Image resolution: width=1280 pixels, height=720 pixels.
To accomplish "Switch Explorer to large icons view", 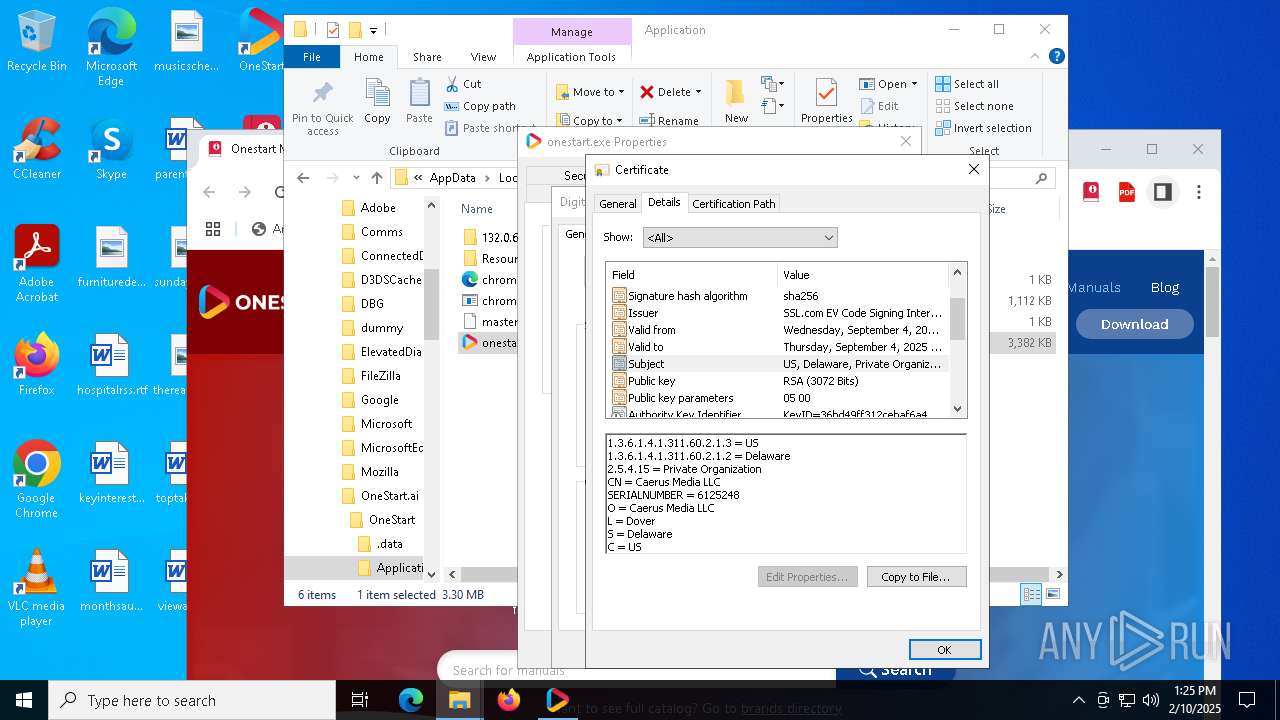I will click(x=1052, y=594).
